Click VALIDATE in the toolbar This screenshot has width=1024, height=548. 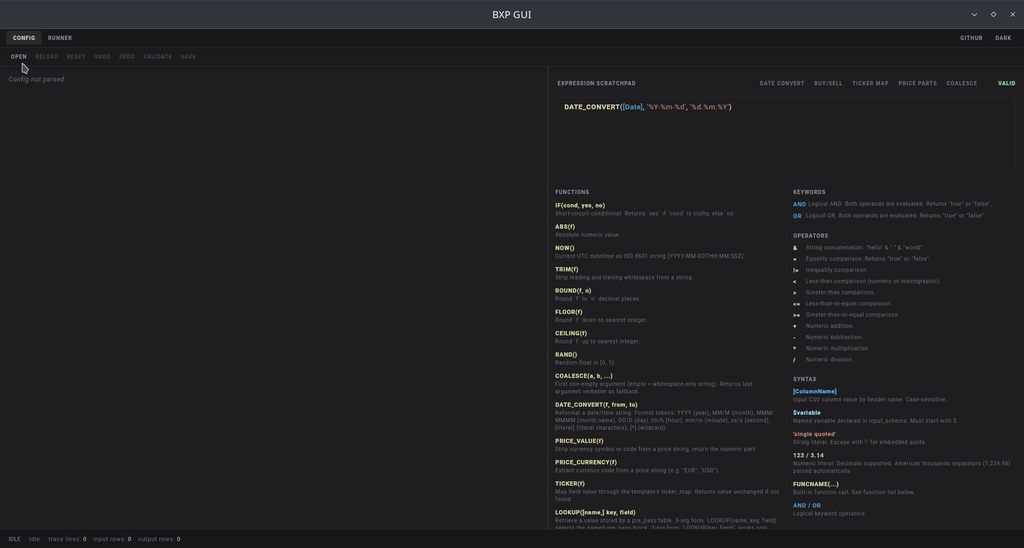coord(157,57)
